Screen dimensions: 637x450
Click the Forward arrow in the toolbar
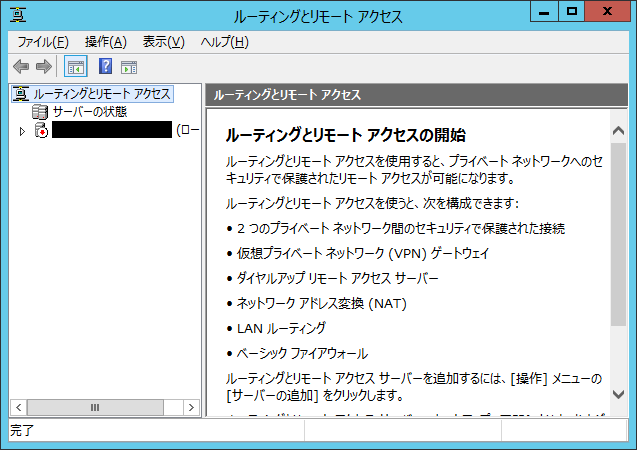(43, 67)
